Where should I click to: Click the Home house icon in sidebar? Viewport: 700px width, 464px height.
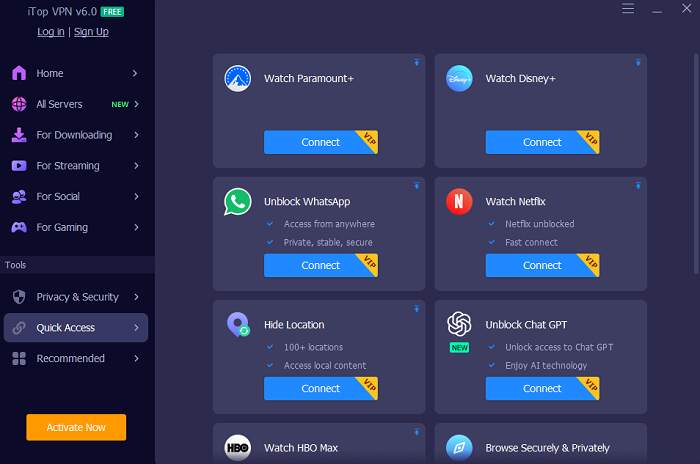[19, 73]
